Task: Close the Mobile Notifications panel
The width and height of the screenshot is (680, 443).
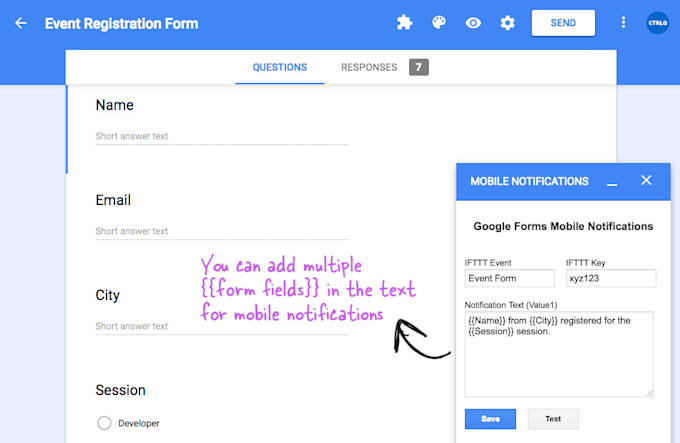Action: tap(646, 181)
